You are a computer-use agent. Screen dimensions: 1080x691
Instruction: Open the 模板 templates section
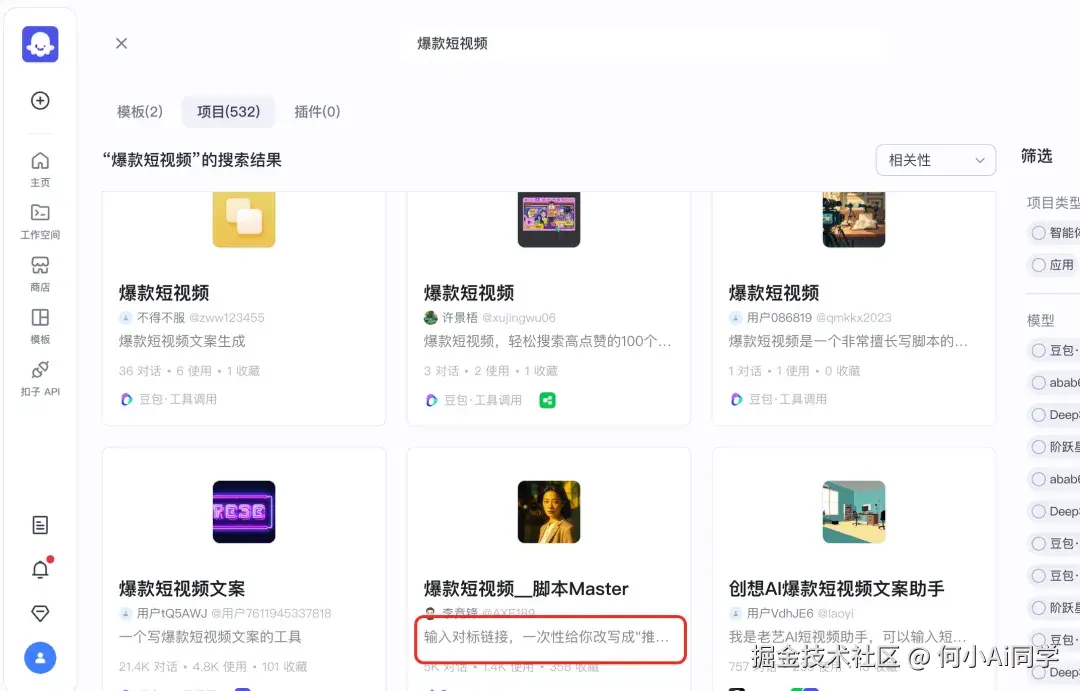(x=40, y=326)
